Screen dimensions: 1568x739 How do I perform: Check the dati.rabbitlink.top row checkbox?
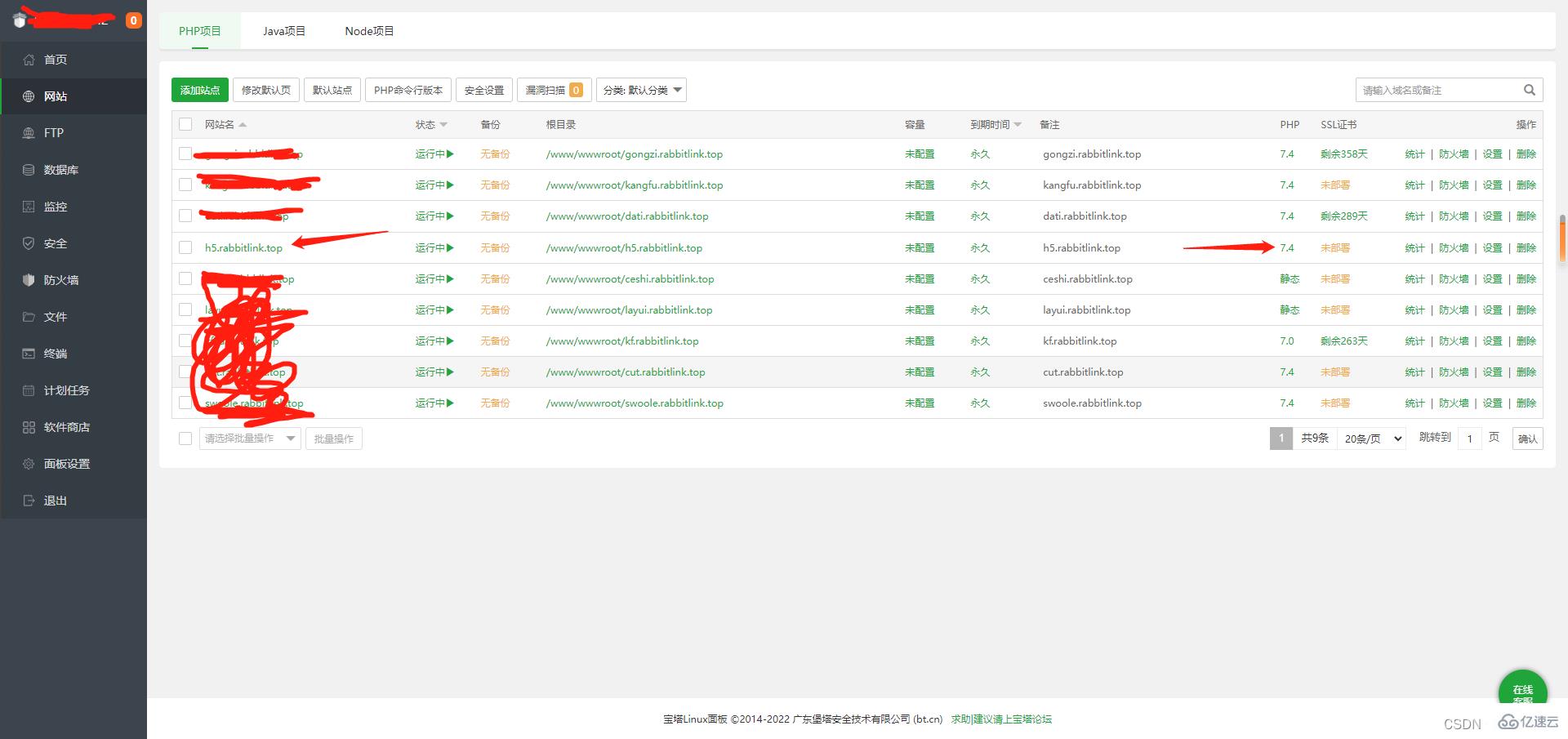coord(185,216)
